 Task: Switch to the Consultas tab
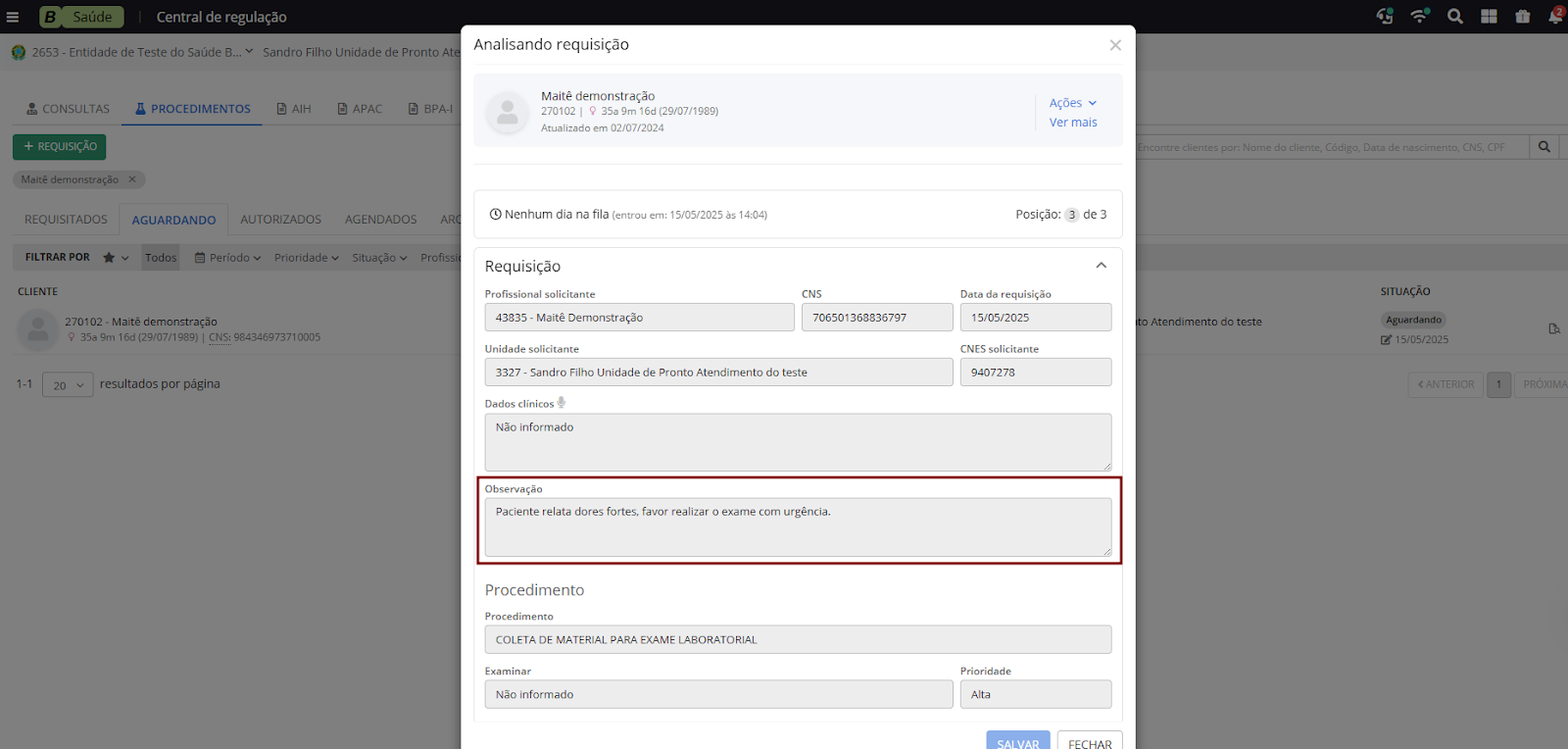click(68, 109)
